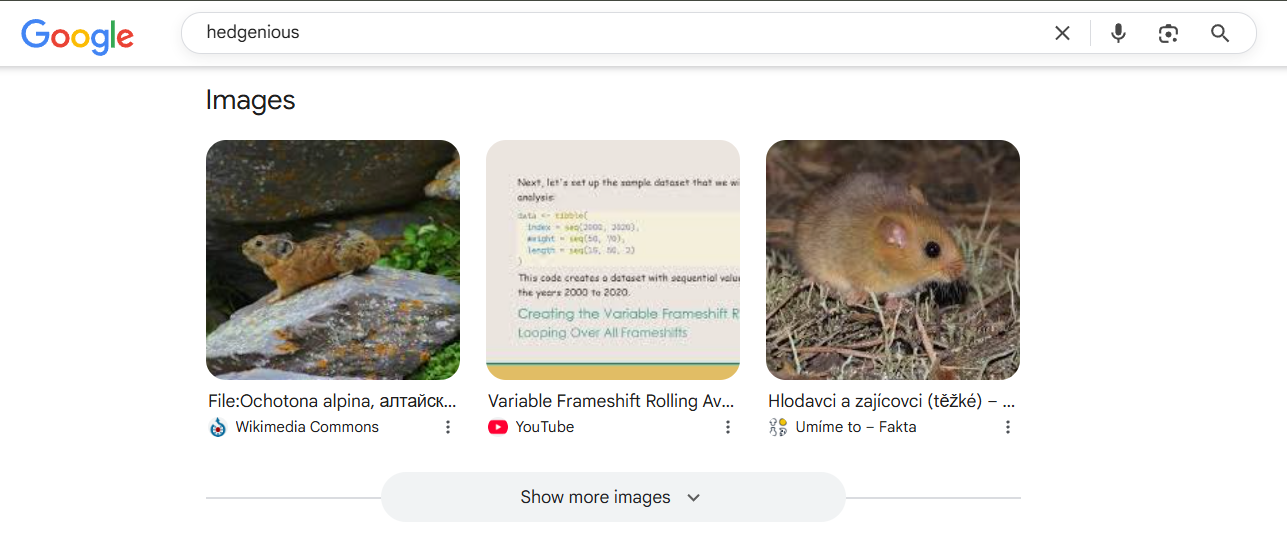
Task: Open Variable Frameshift Rolling Av... title link
Action: coord(611,401)
